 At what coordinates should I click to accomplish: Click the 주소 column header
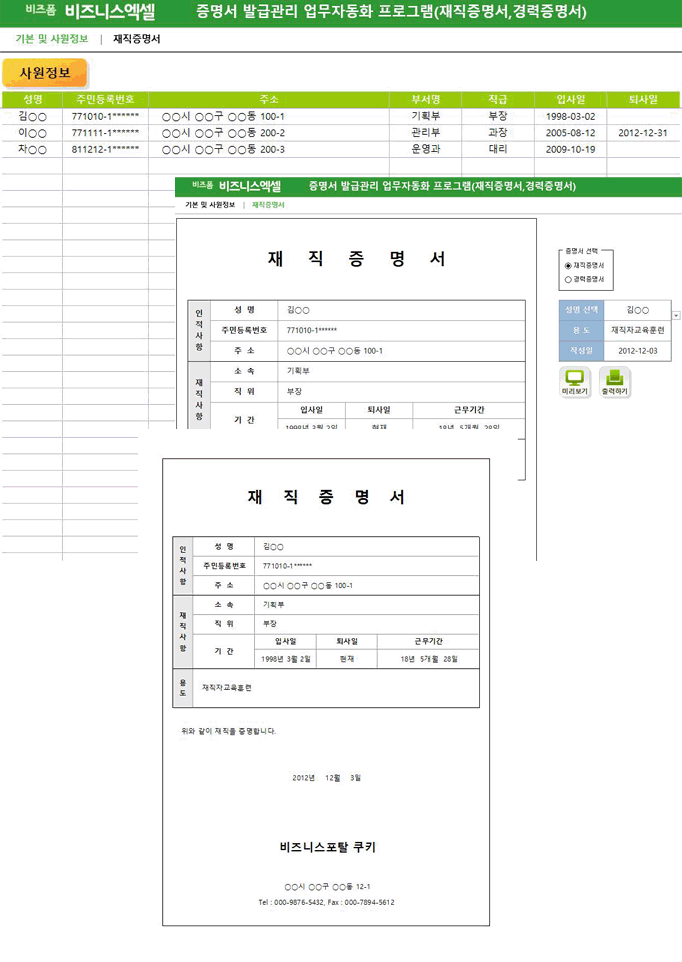[x=269, y=99]
